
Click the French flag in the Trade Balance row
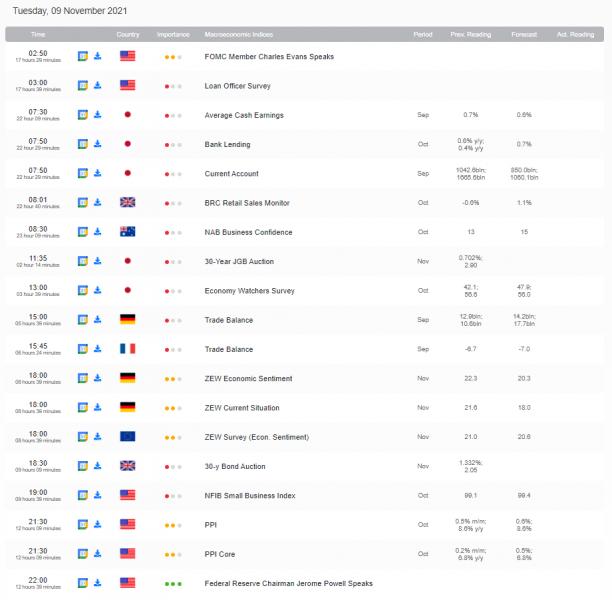[127, 349]
